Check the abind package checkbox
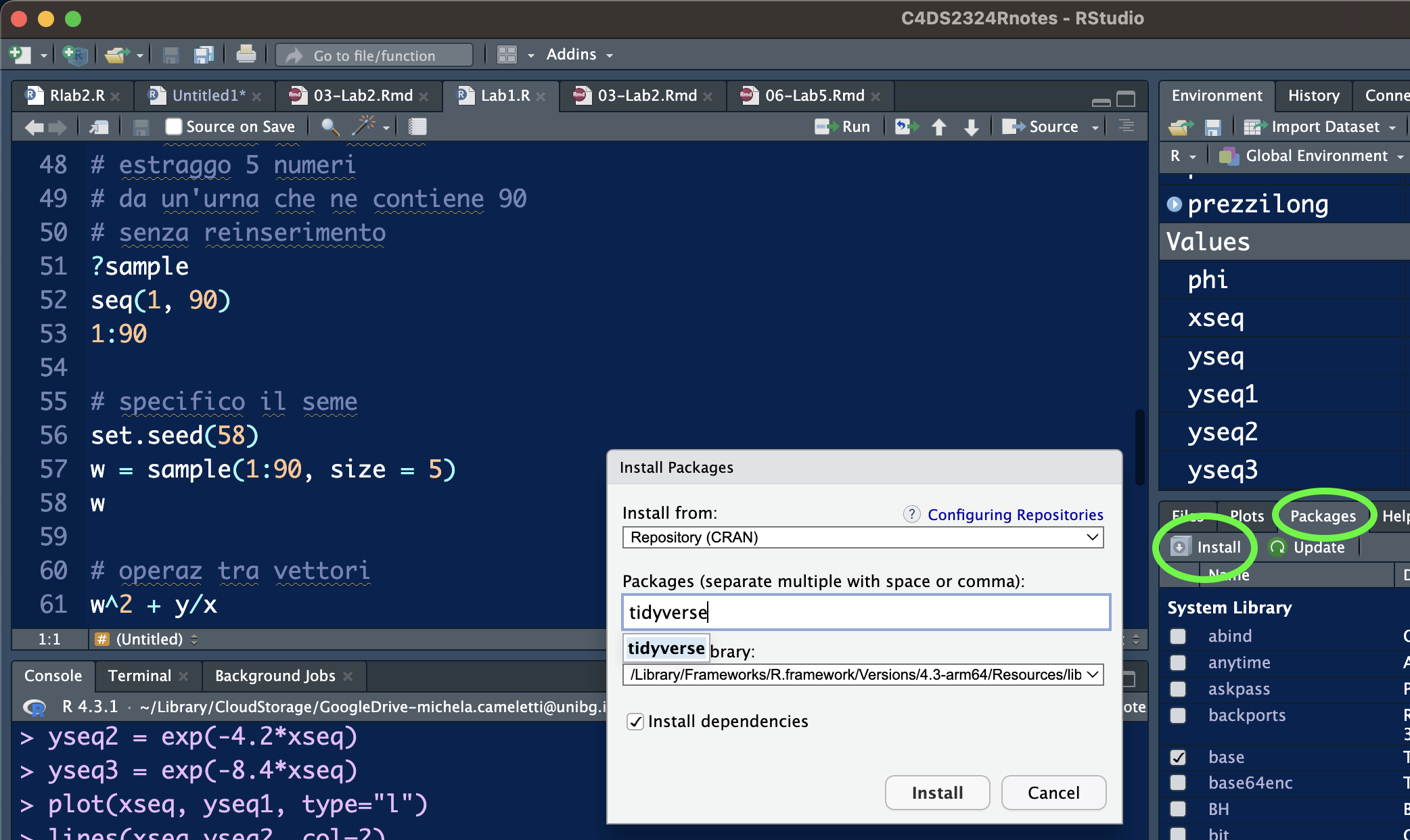 point(1178,636)
